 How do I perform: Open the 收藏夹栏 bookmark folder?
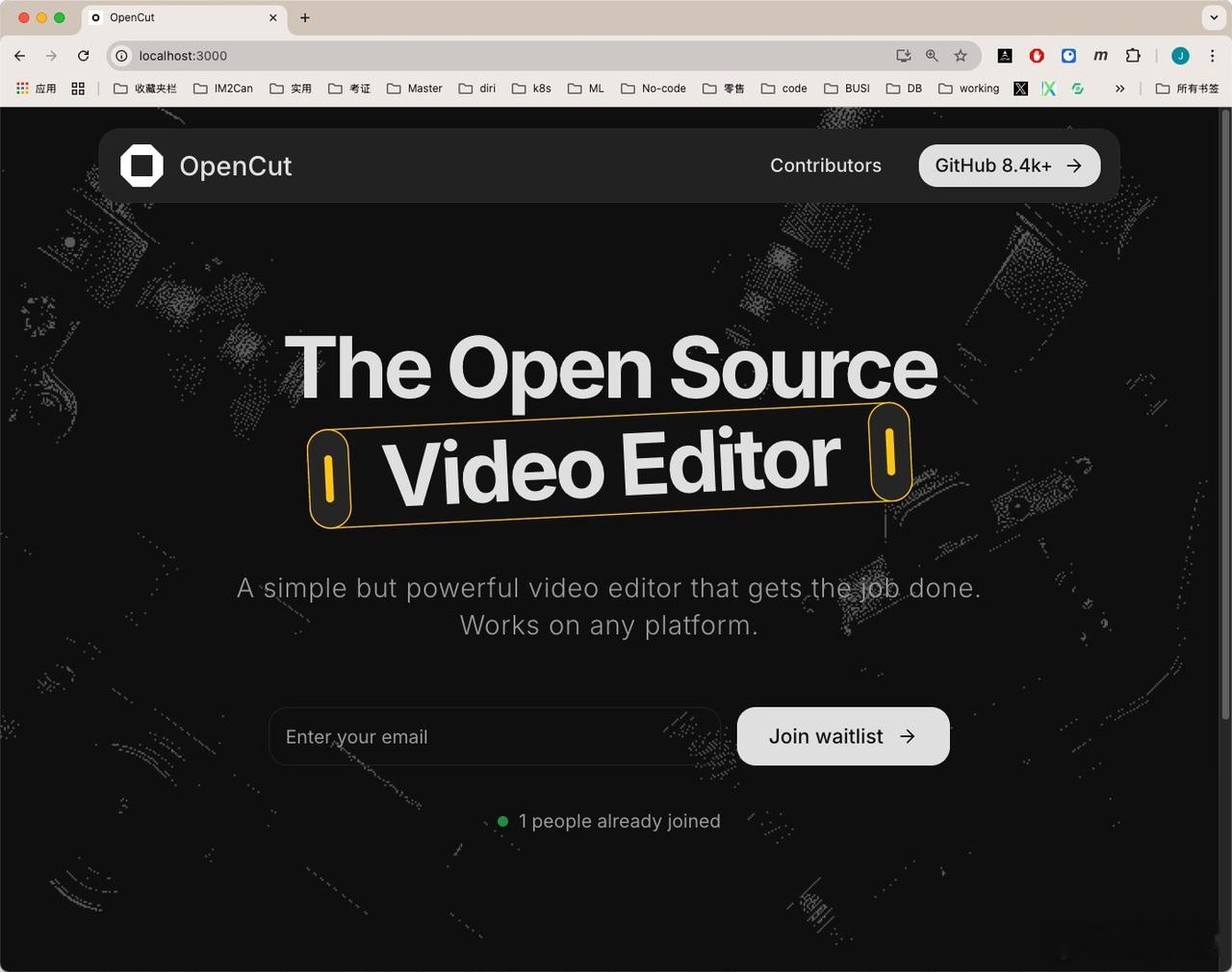click(145, 89)
